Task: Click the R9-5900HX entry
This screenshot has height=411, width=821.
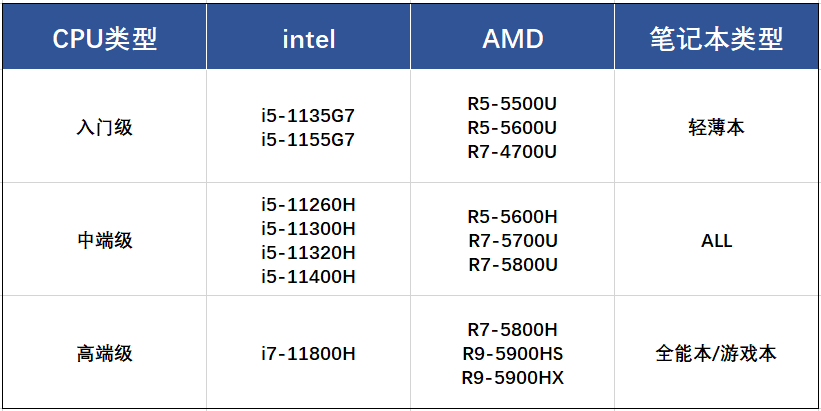Action: 513,378
